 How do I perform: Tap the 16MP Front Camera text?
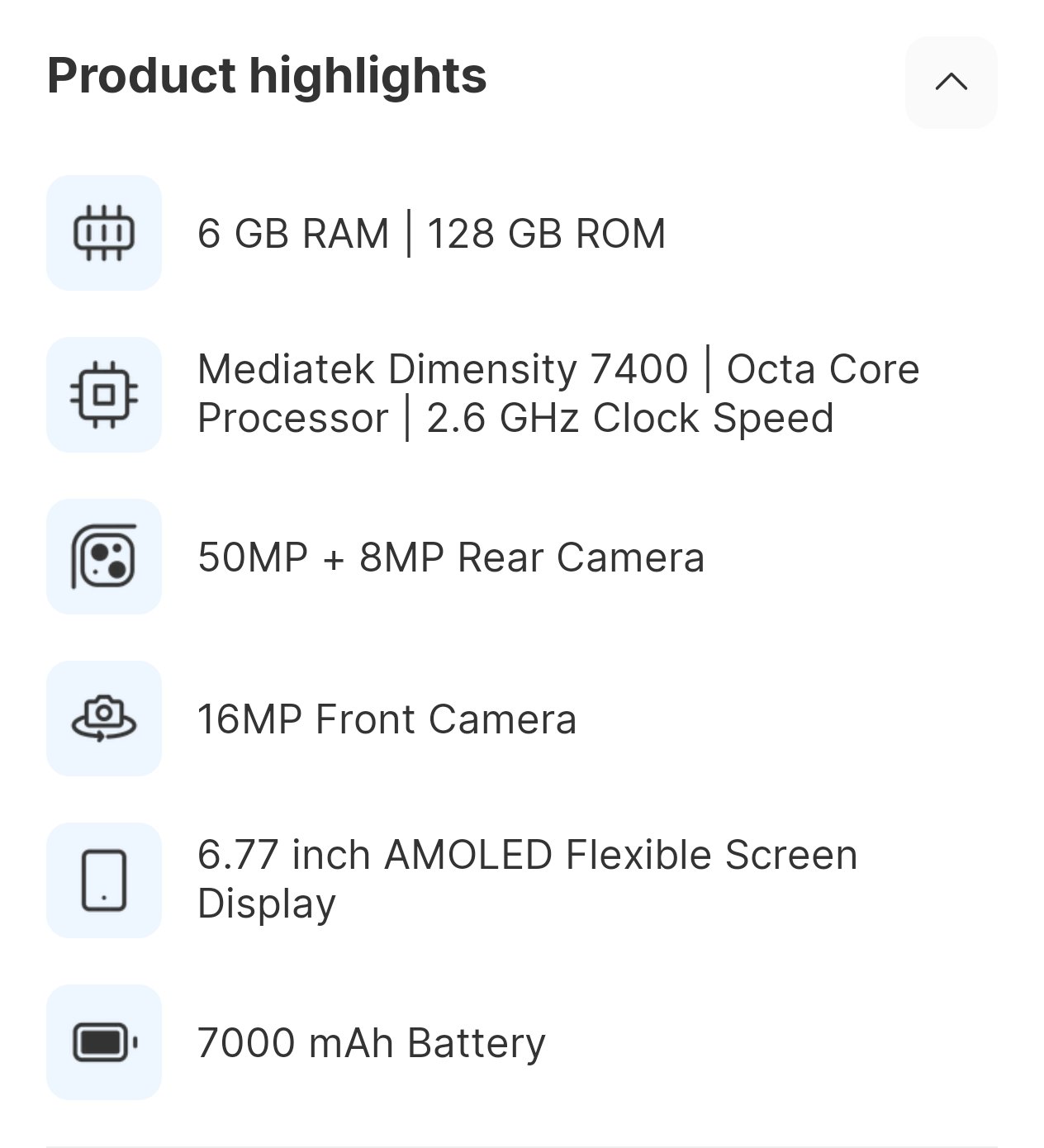(x=387, y=719)
